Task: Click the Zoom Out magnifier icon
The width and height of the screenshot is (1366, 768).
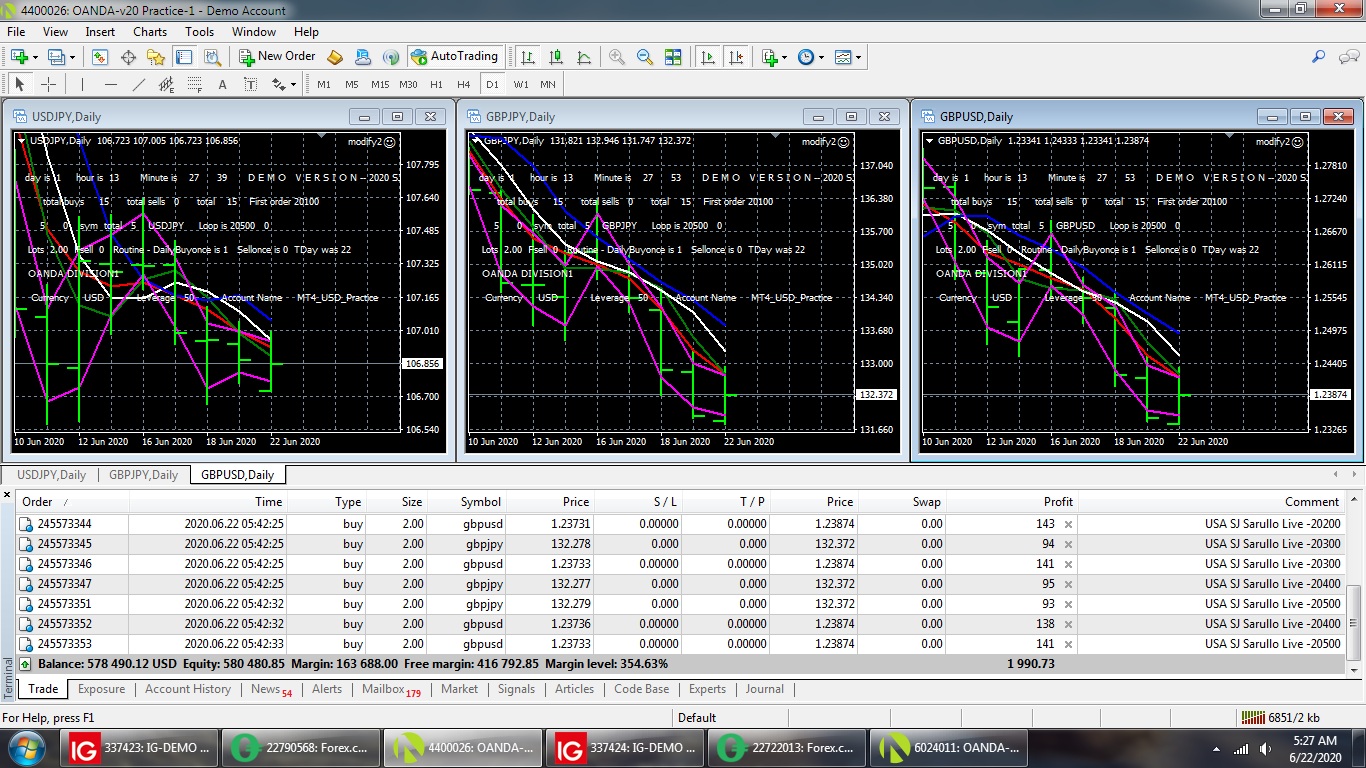Action: (x=645, y=57)
